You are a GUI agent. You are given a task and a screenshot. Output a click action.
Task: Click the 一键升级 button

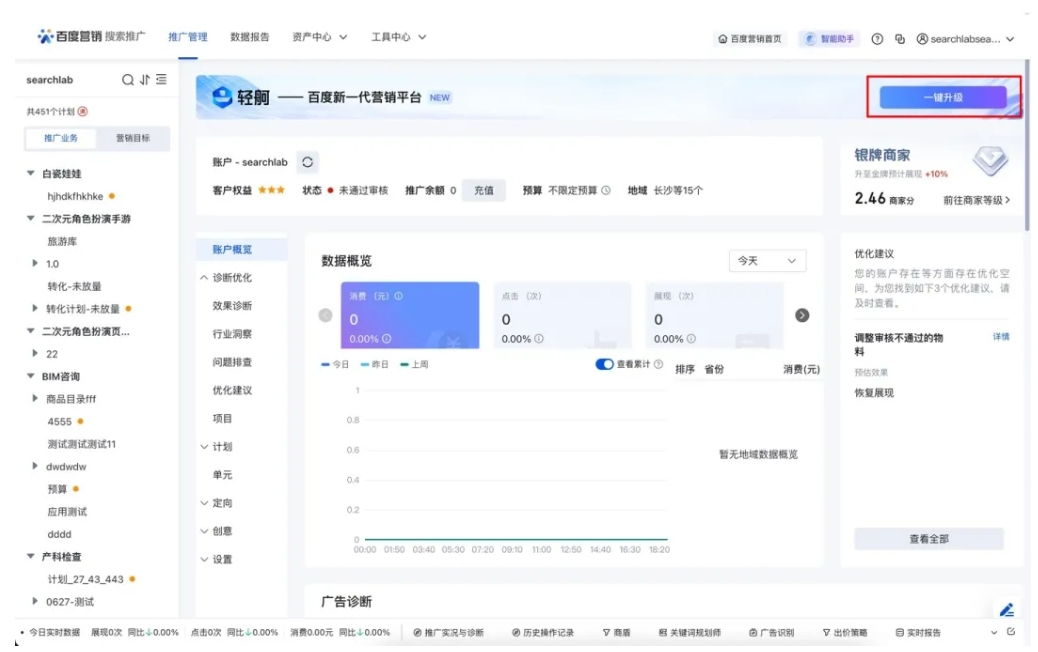(943, 97)
